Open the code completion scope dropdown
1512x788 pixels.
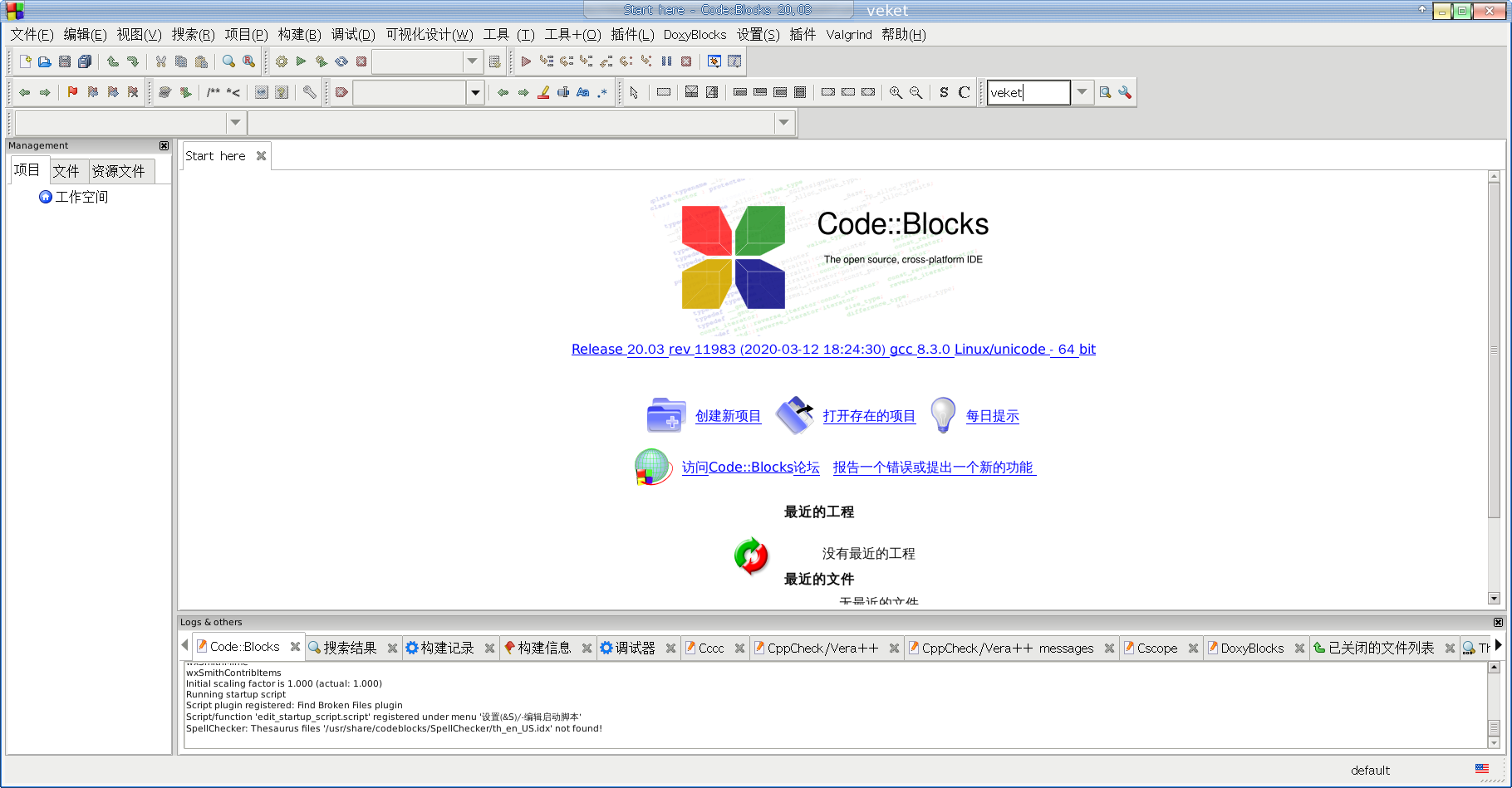point(235,123)
